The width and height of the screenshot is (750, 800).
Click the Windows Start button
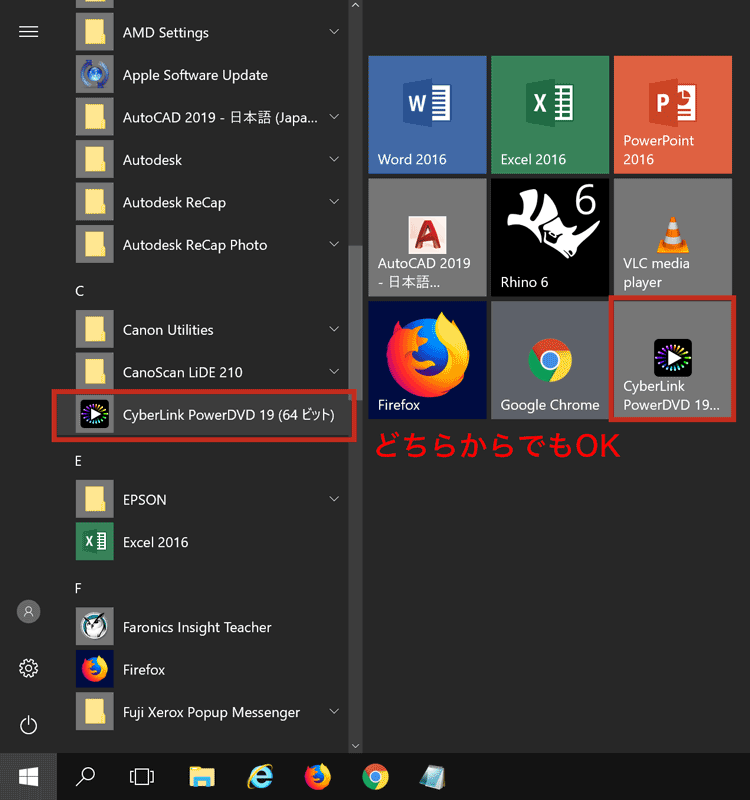pos(28,777)
